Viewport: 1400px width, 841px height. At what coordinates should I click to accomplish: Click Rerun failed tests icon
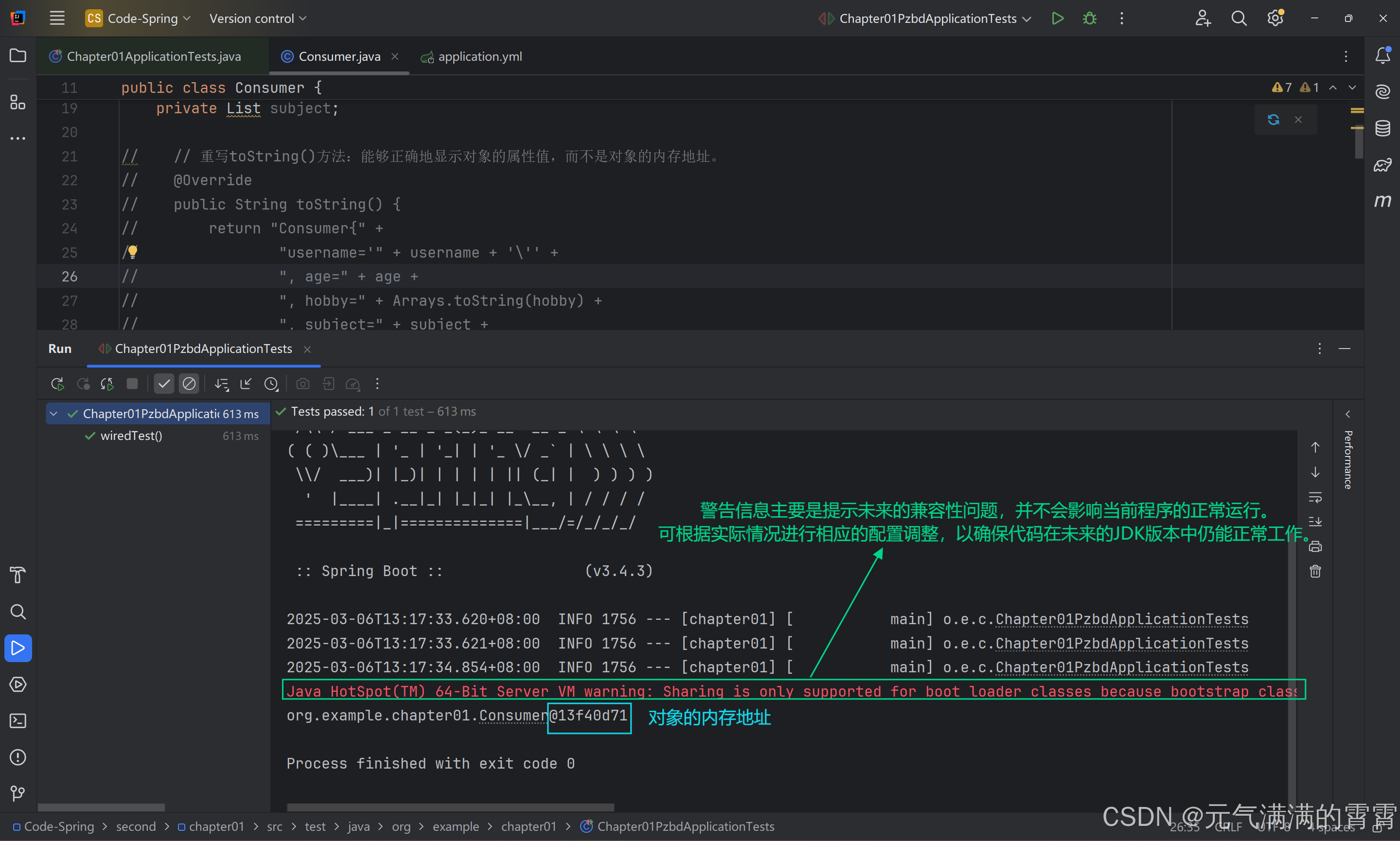(83, 384)
